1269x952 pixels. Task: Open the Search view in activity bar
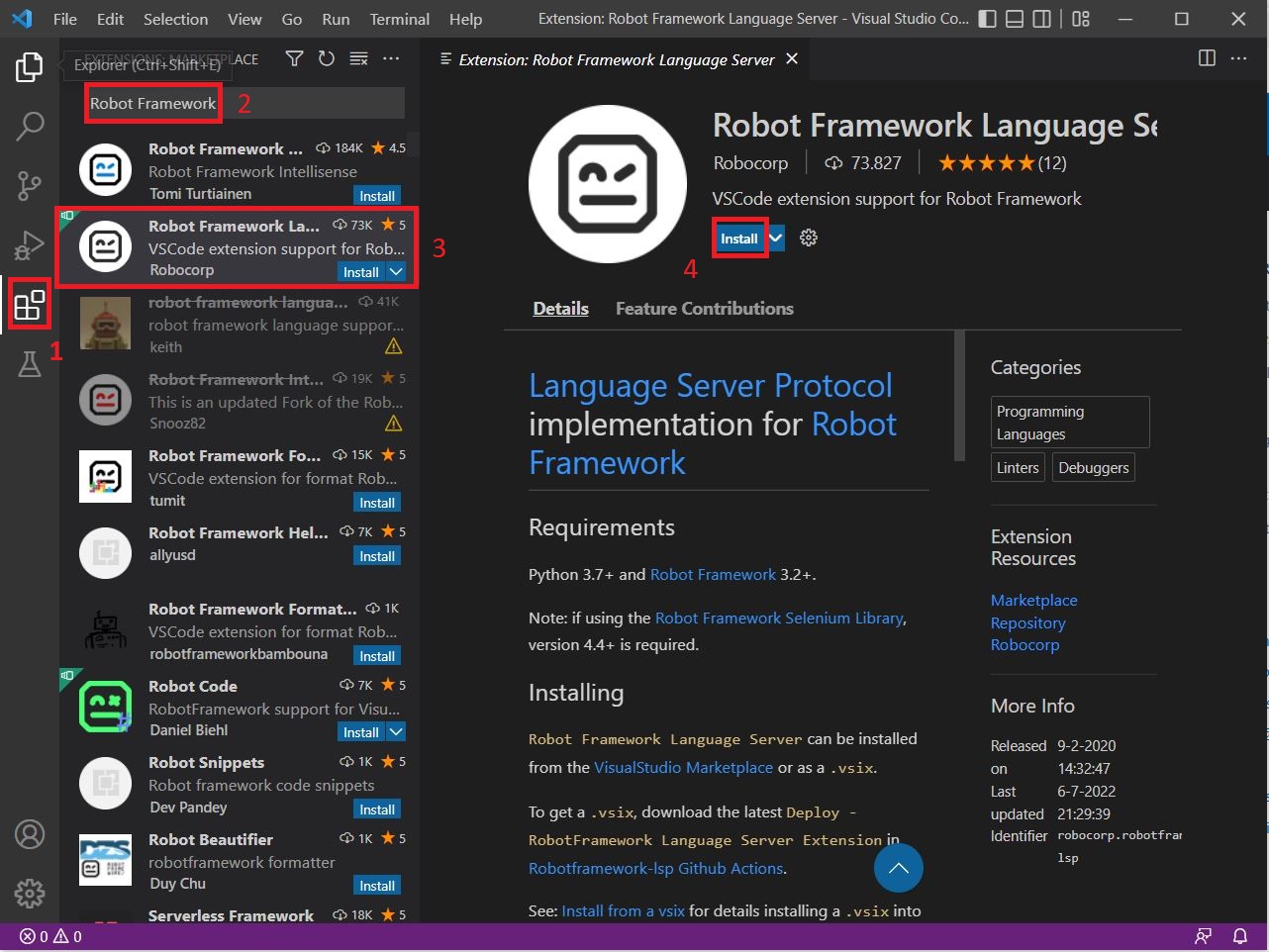click(30, 126)
